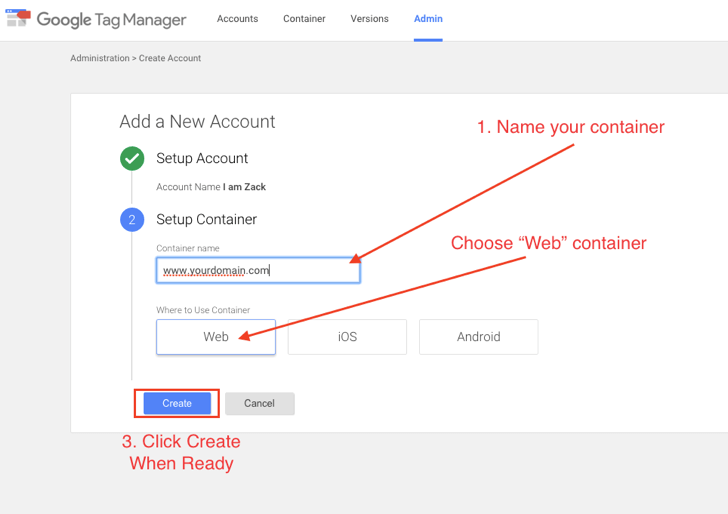Choose the Web container option
Viewport: 728px width, 514px height.
216,337
